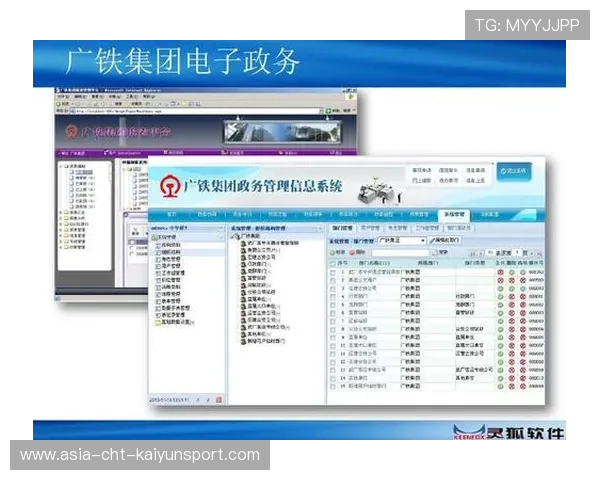Collapse the 系统管理 section in left menu
This screenshot has width=600, height=480.
(x=220, y=237)
